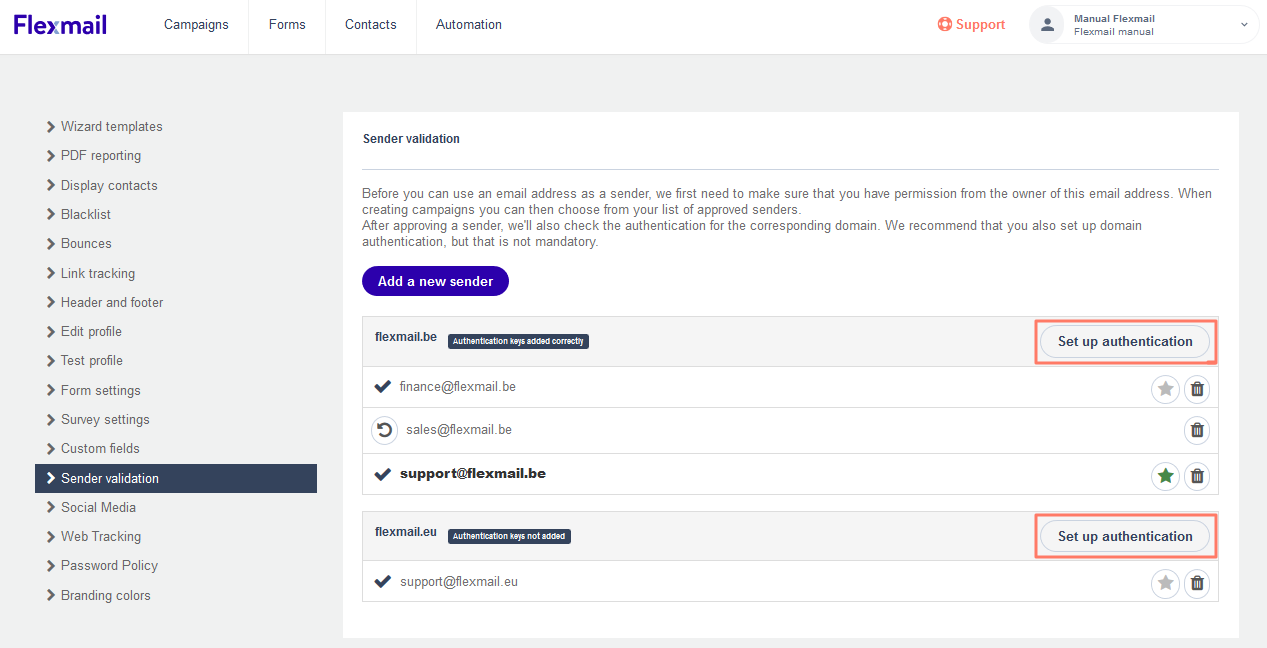This screenshot has height=648, width=1267.
Task: Click the user avatar icon
Action: point(1047,25)
